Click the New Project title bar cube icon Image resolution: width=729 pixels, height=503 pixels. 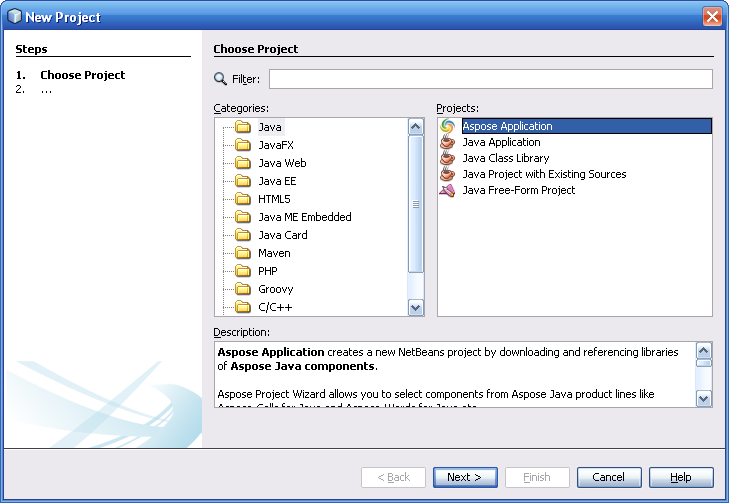point(14,16)
